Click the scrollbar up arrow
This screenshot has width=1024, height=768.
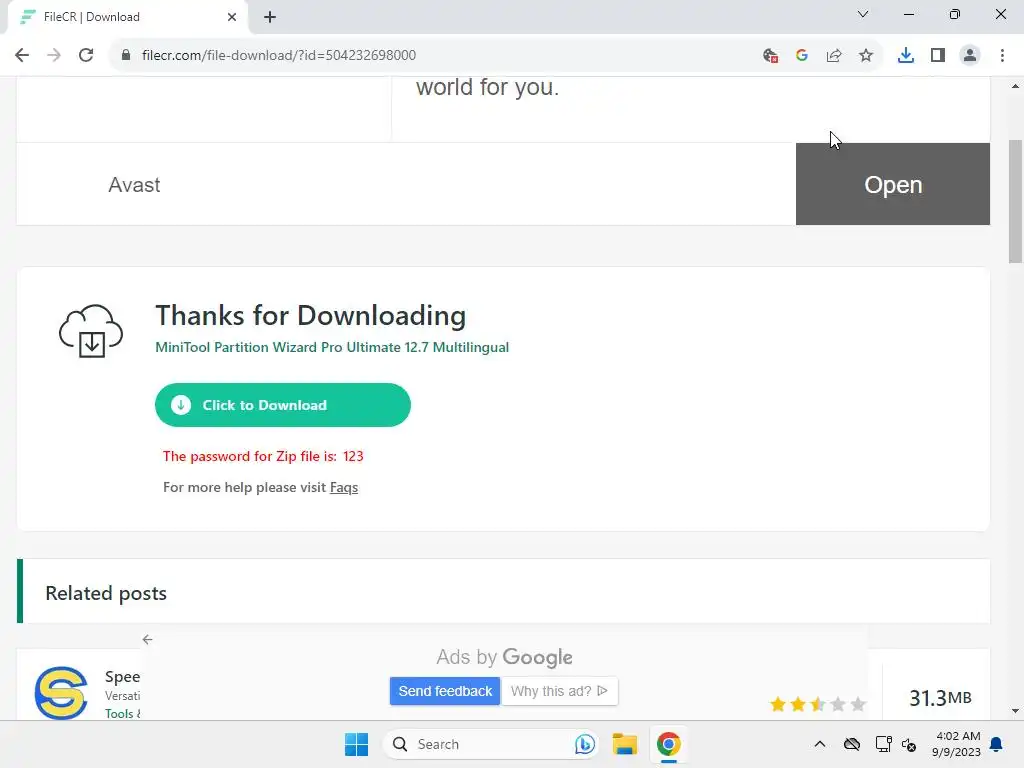(1016, 86)
